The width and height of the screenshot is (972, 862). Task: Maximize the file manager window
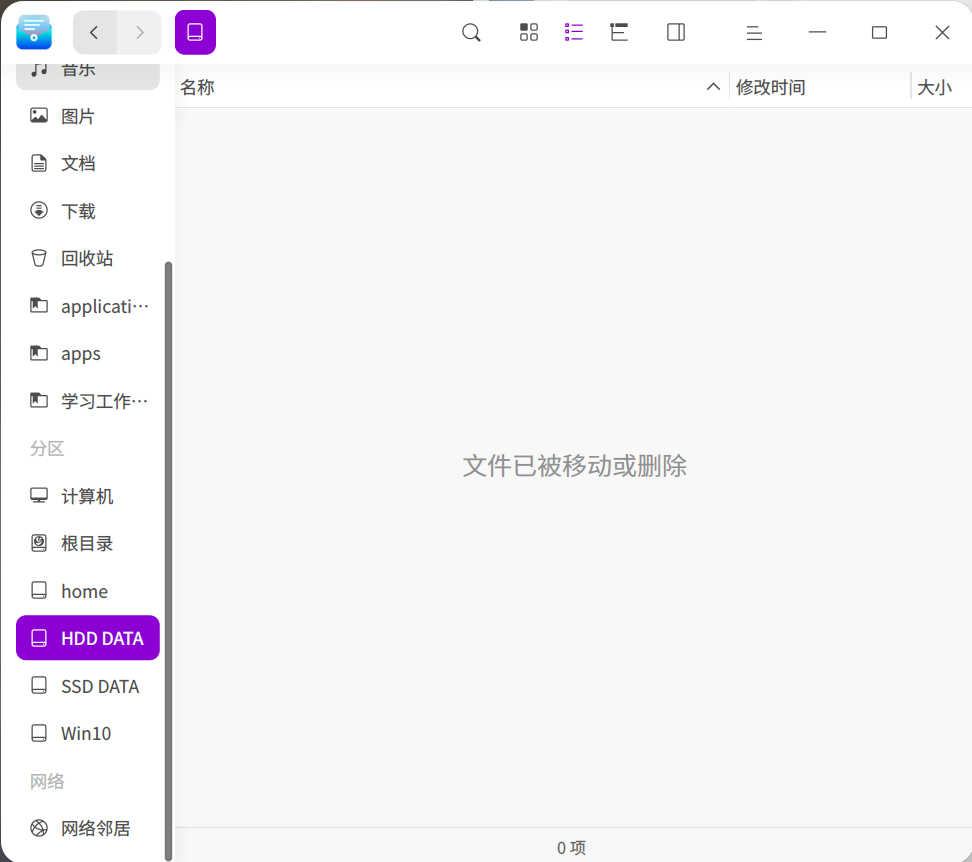(x=880, y=32)
